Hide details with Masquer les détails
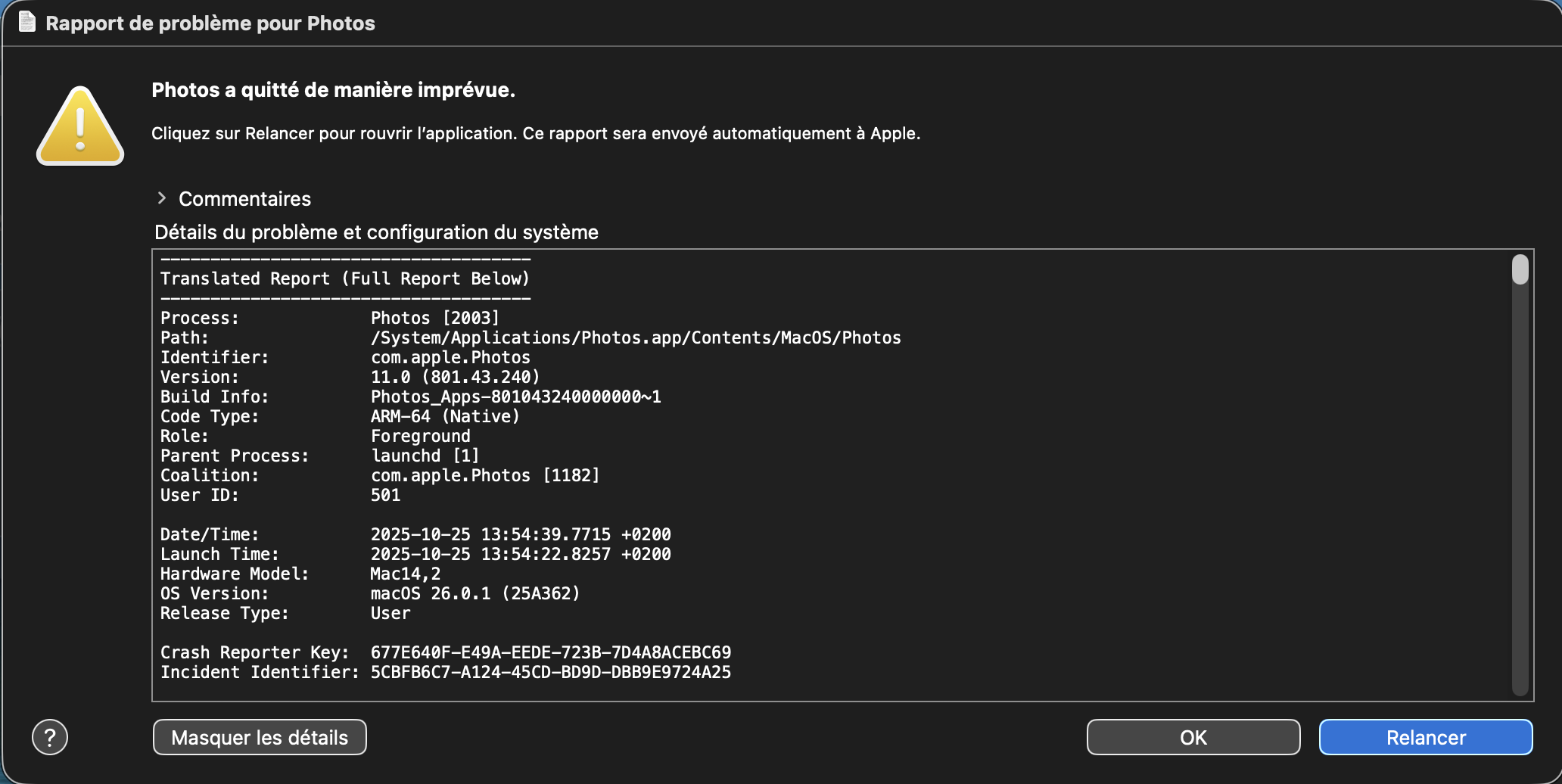 [260, 737]
